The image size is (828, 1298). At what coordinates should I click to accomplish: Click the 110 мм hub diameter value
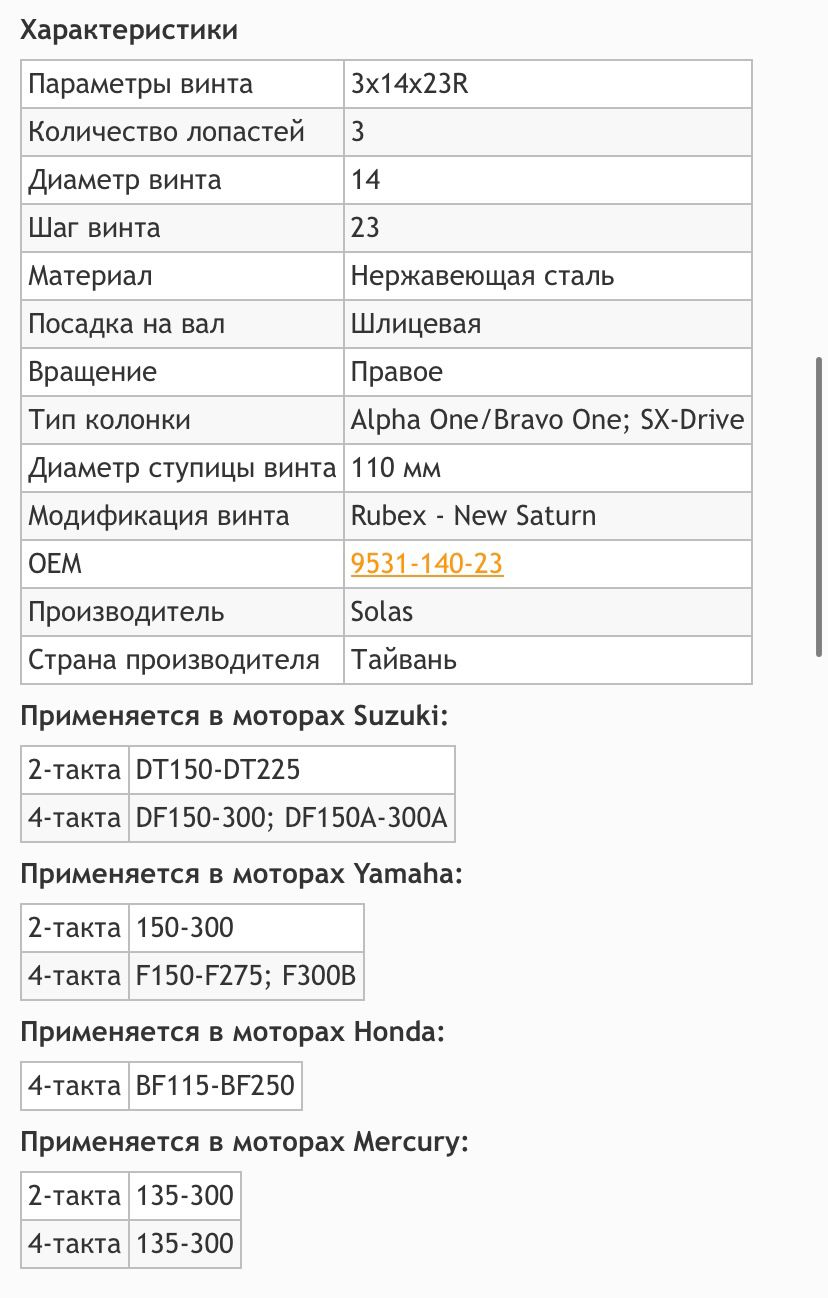[x=396, y=468]
